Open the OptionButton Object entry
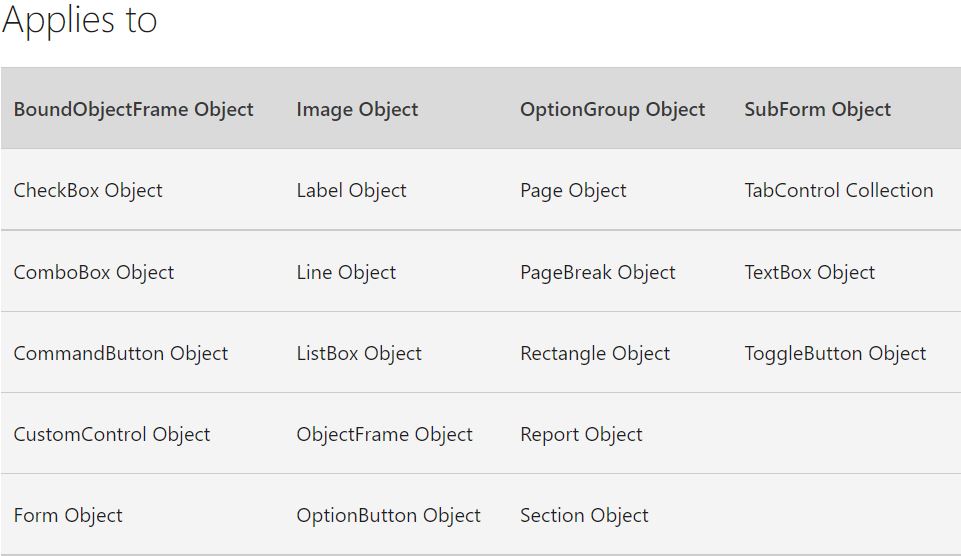Image resolution: width=961 pixels, height=556 pixels. click(388, 515)
